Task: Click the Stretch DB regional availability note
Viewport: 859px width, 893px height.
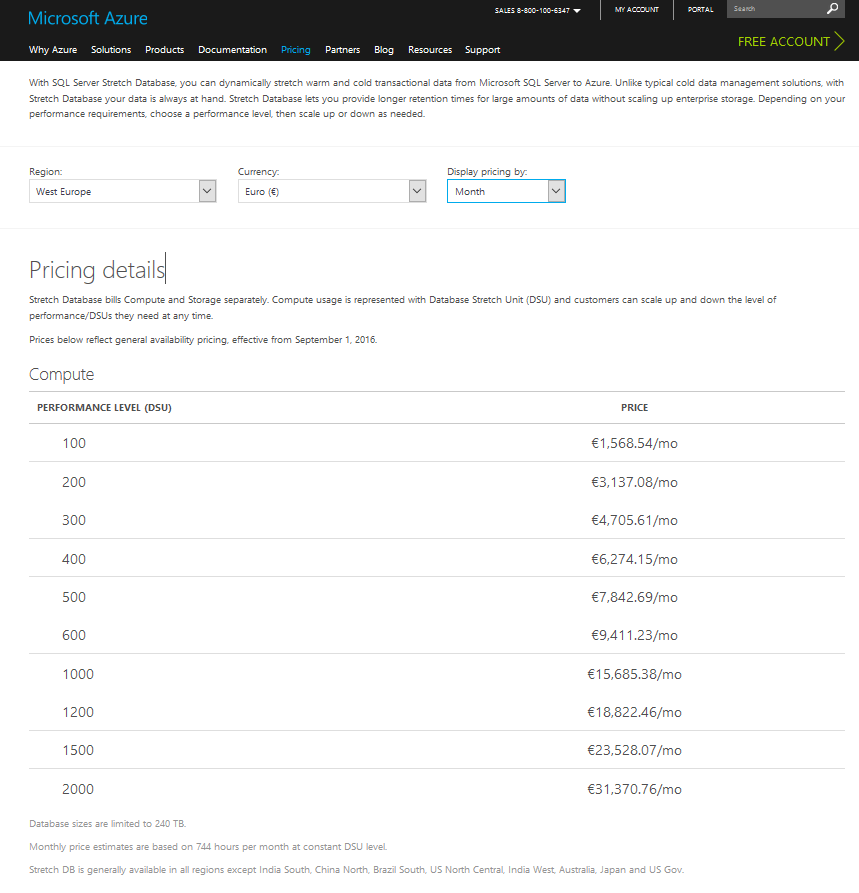Action: (x=357, y=870)
